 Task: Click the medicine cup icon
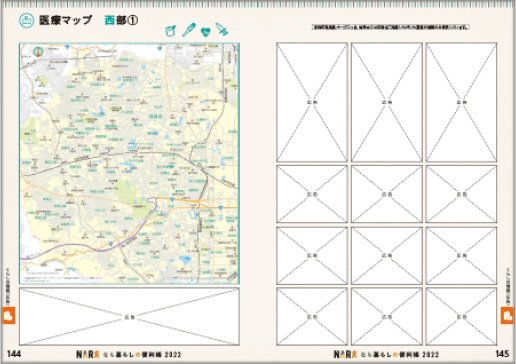pyautogui.click(x=171, y=31)
